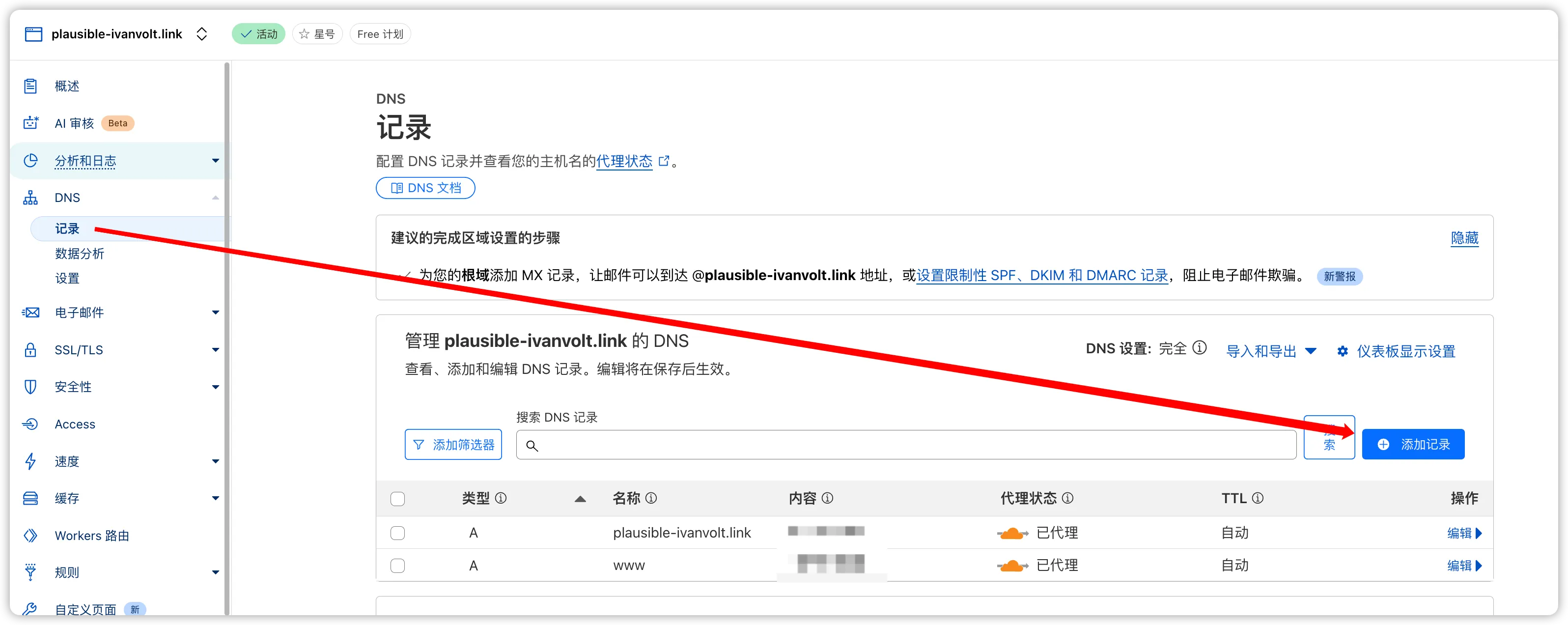Click the 搜索 button beside search field
Viewport: 1568px width, 625px height.
[x=1329, y=438]
